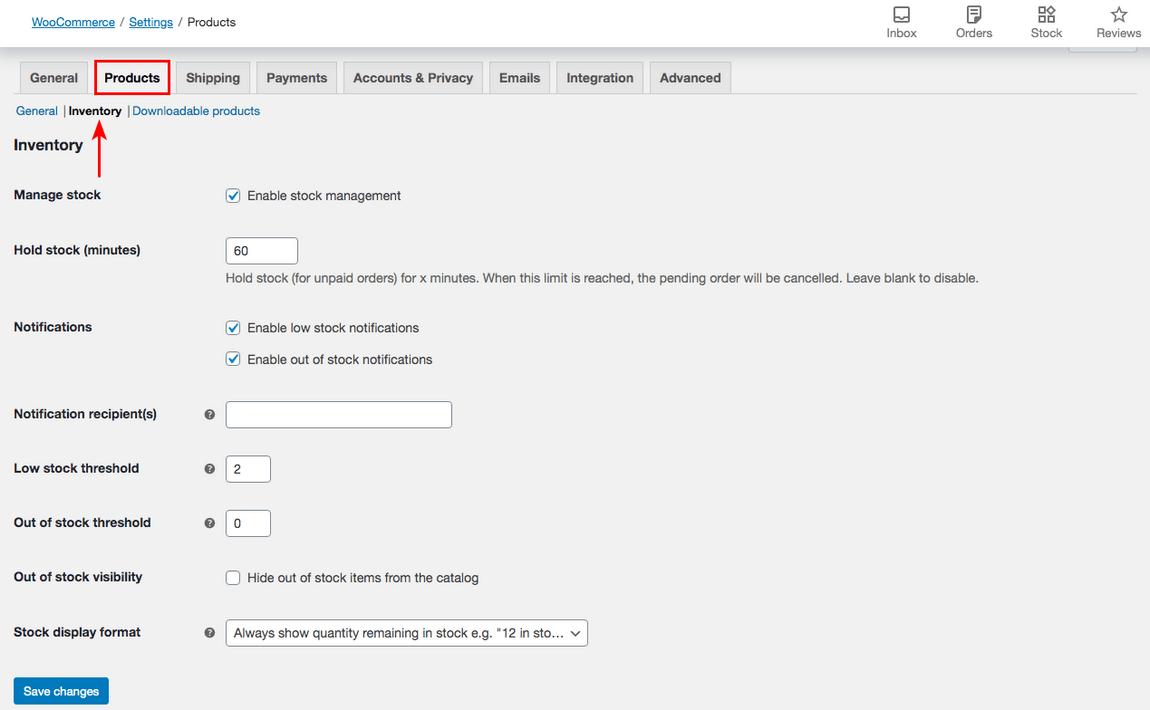Click the Settings breadcrumb link

click(151, 22)
